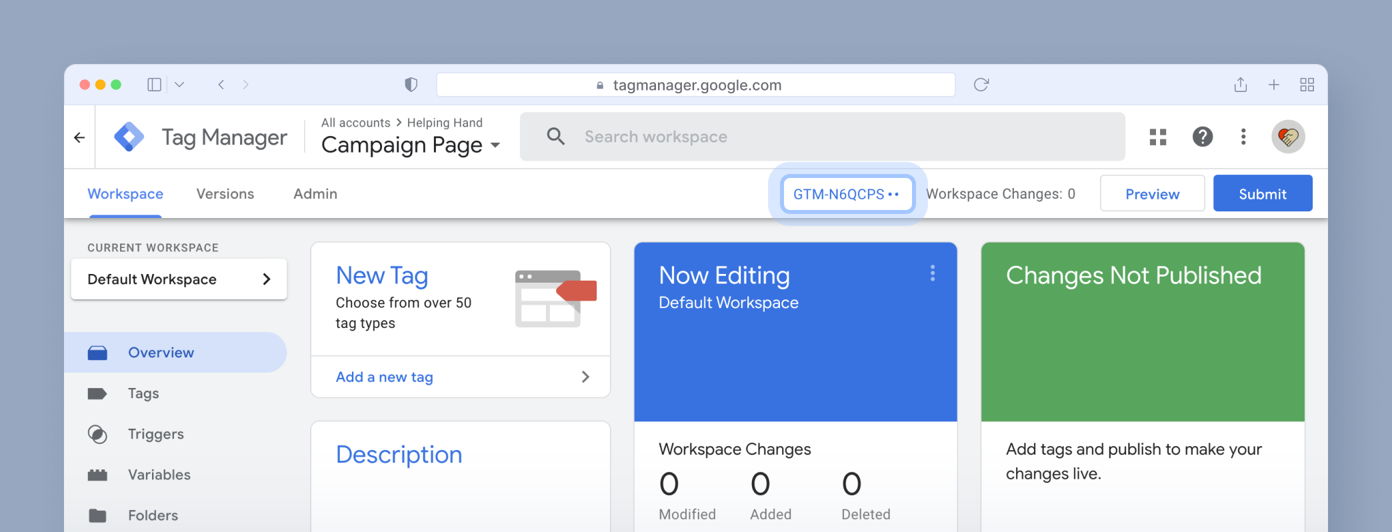Screen dimensions: 1392x532
Task: Click the Add a new tag link
Action: (384, 377)
